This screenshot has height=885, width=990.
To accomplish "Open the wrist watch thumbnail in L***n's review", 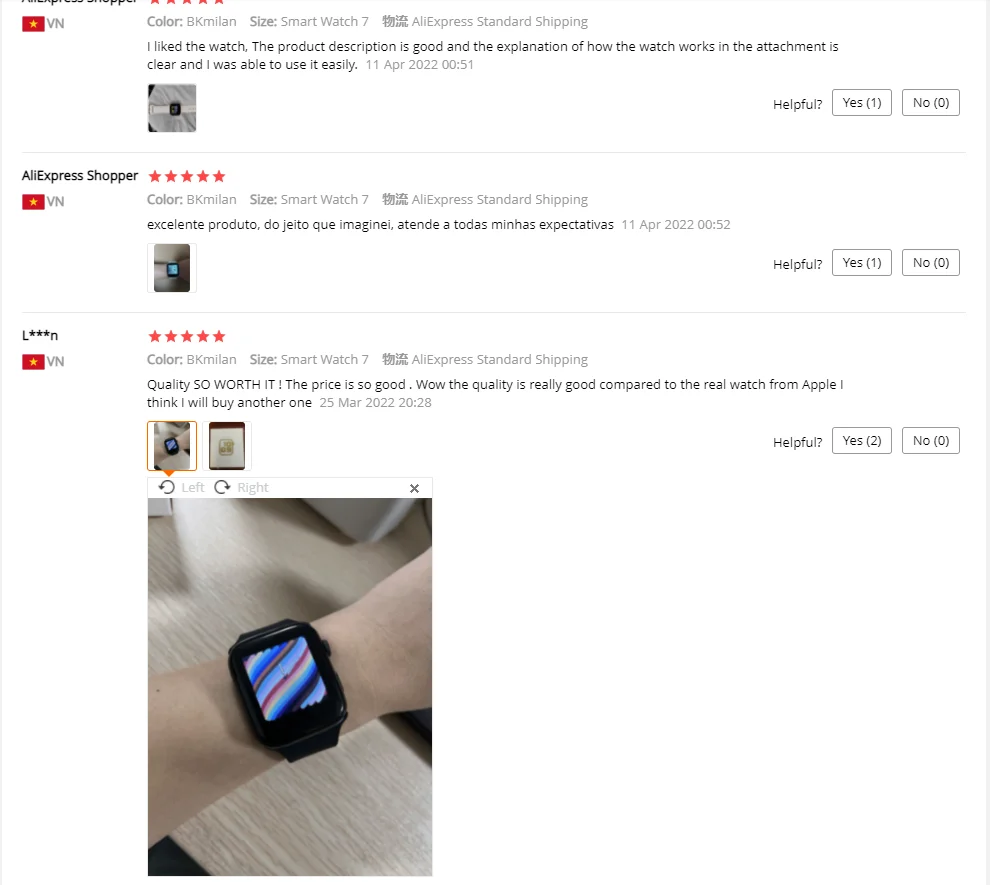I will [x=172, y=446].
